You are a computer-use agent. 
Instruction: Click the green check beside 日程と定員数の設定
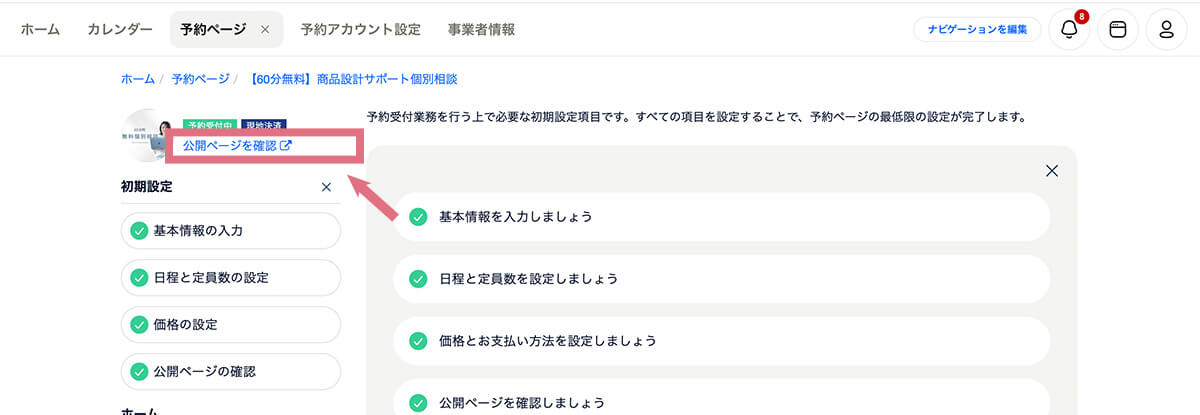(139, 278)
